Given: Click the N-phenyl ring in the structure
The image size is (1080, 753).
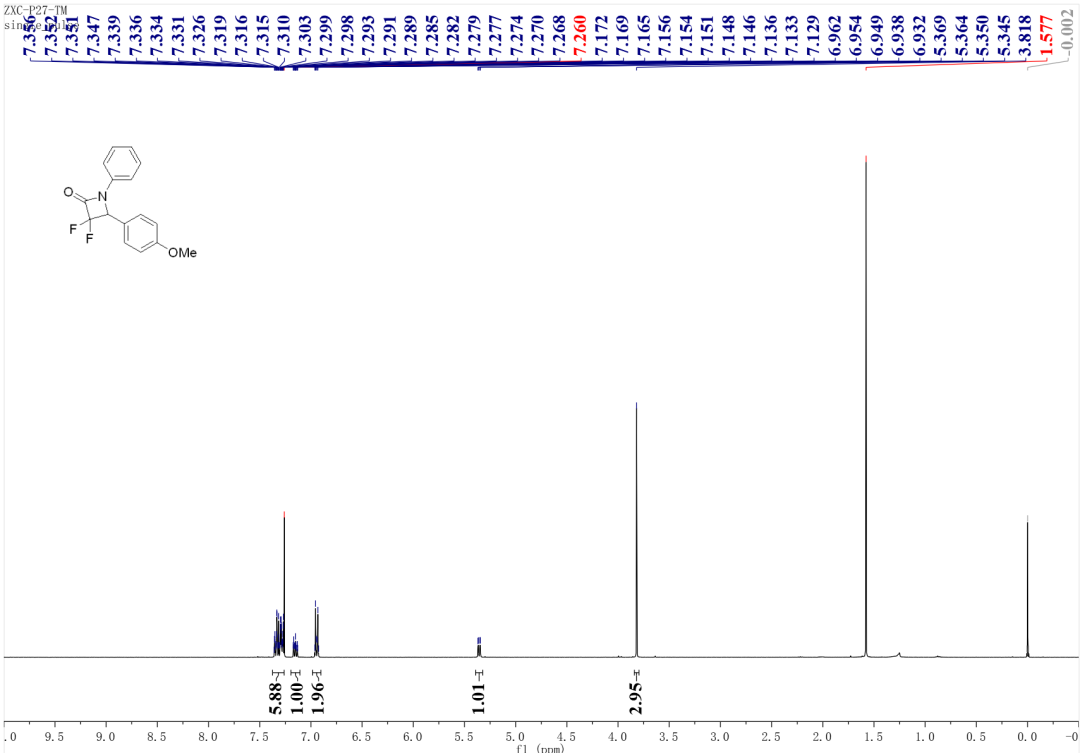Looking at the screenshot, I should (x=122, y=164).
